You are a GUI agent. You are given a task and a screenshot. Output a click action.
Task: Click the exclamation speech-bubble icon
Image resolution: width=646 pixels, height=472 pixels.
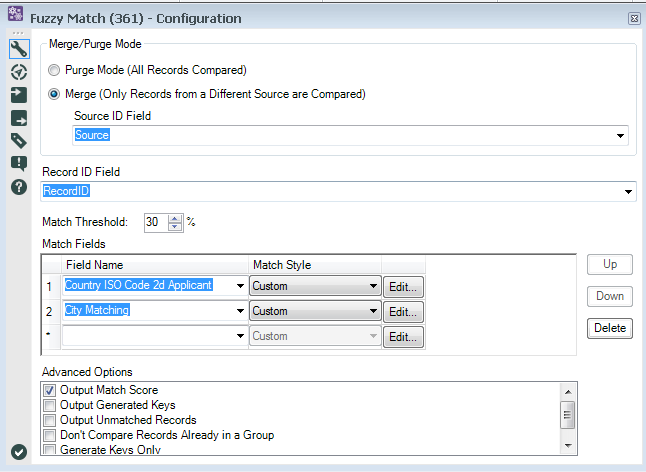[18, 163]
